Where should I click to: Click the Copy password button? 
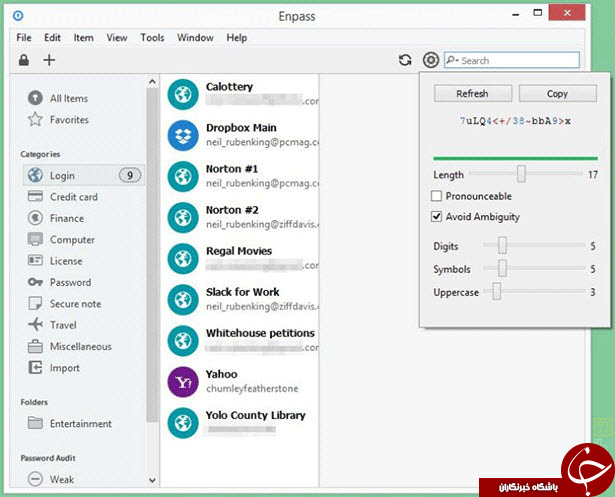coord(557,94)
